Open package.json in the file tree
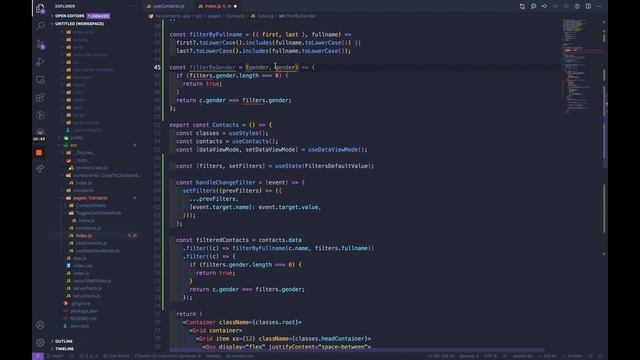 click(x=84, y=311)
